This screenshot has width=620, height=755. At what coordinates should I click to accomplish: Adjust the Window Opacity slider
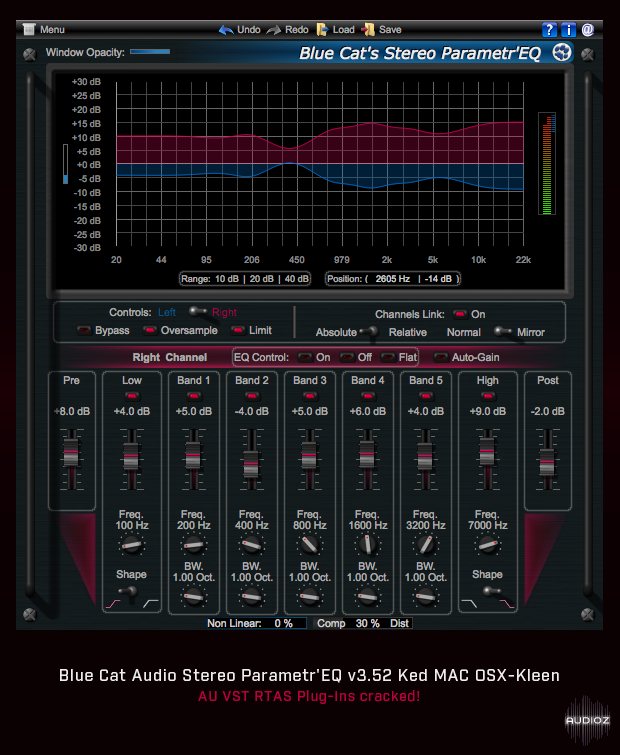150,52
